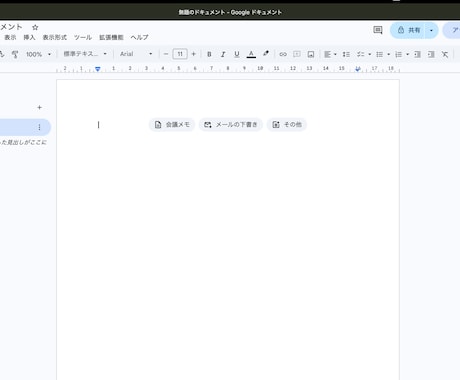
Task: Decrease font size with minus button
Action: click(166, 54)
